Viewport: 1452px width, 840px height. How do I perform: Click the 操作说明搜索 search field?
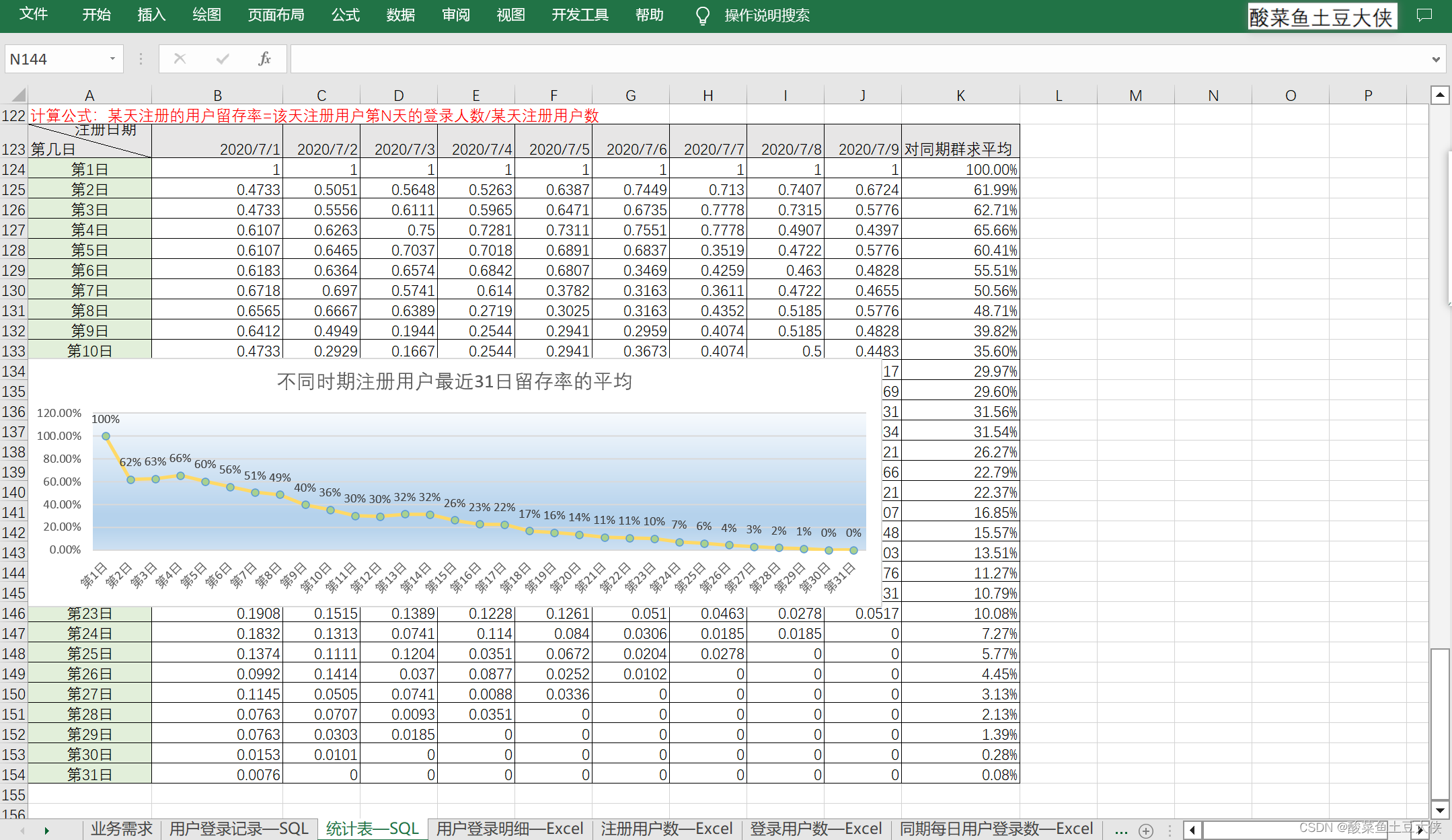(767, 15)
